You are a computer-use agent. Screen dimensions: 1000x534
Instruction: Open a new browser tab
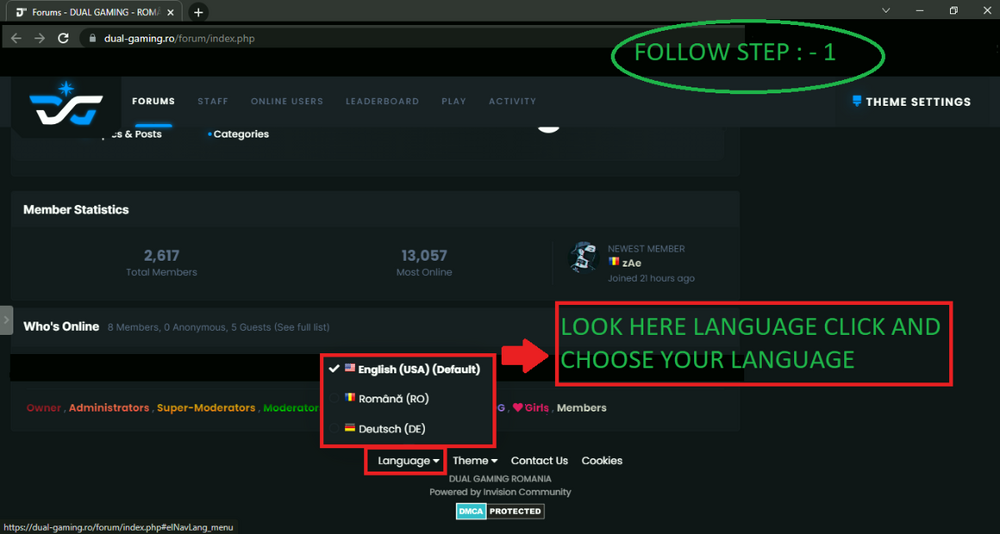click(x=198, y=12)
